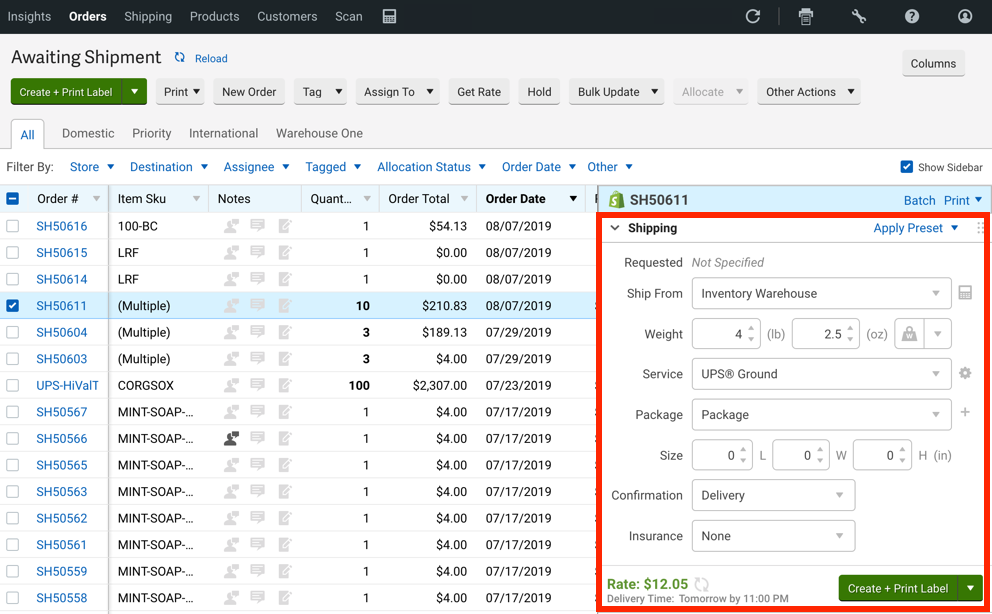The width and height of the screenshot is (992, 614).
Task: Open the Products menu
Action: tap(214, 17)
